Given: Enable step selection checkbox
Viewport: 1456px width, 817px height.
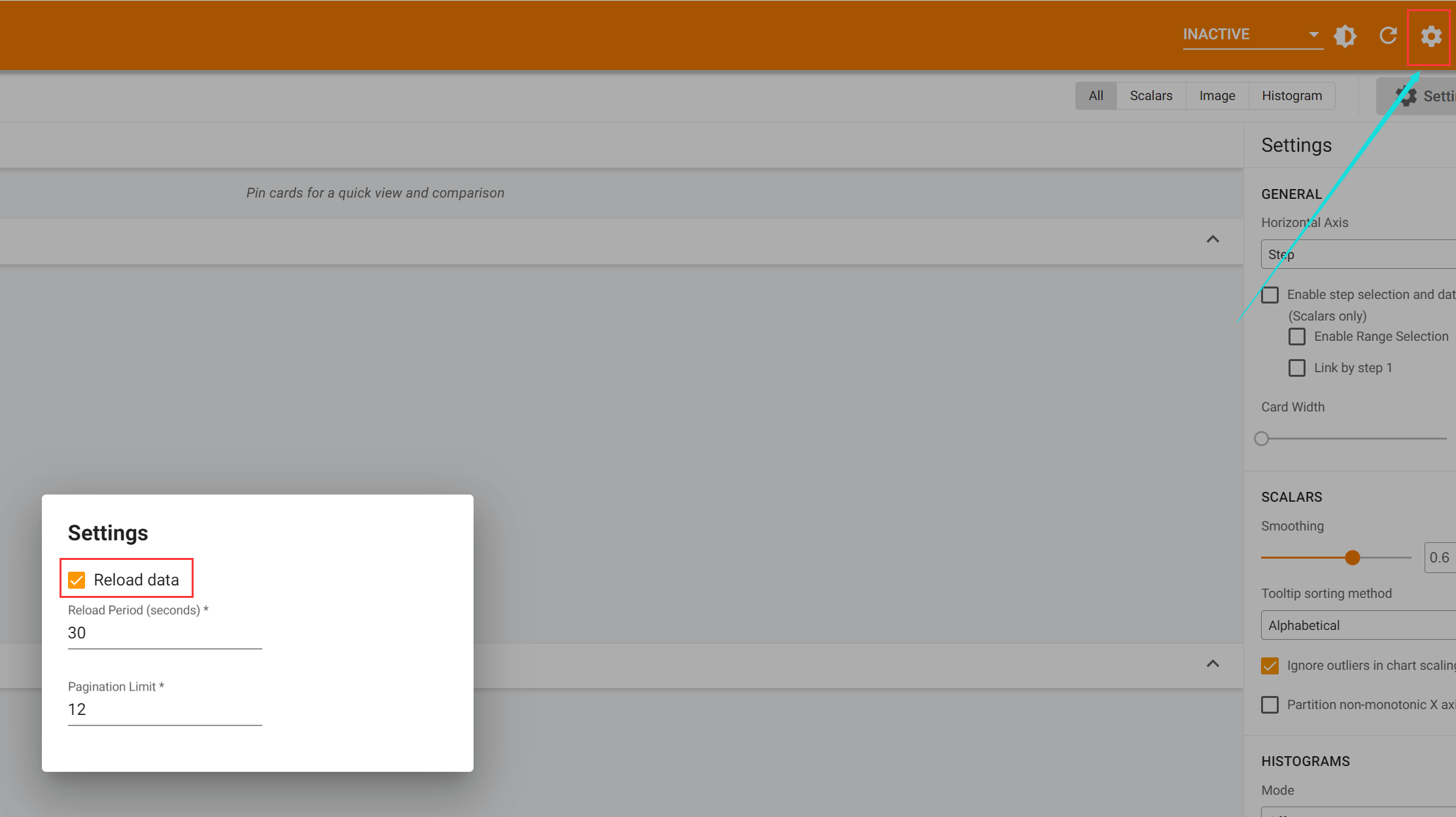Looking at the screenshot, I should point(1270,295).
